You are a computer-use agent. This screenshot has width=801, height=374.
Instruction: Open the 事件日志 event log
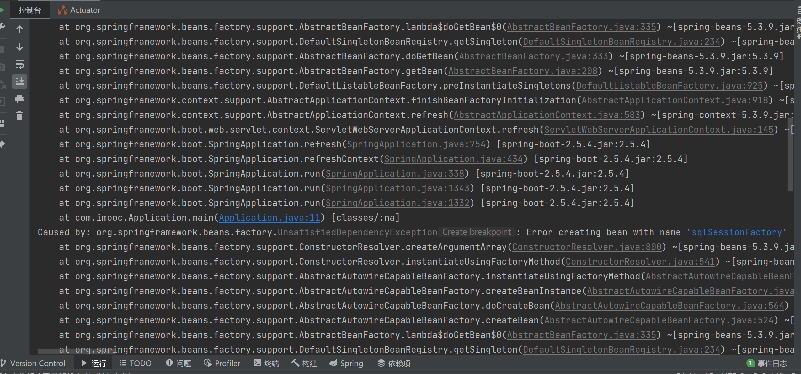(767, 363)
